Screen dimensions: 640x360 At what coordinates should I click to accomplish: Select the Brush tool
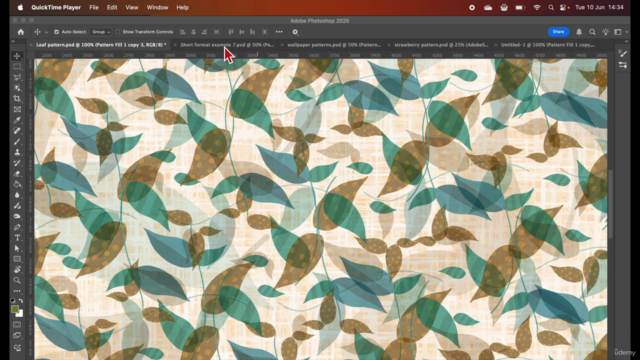17,141
